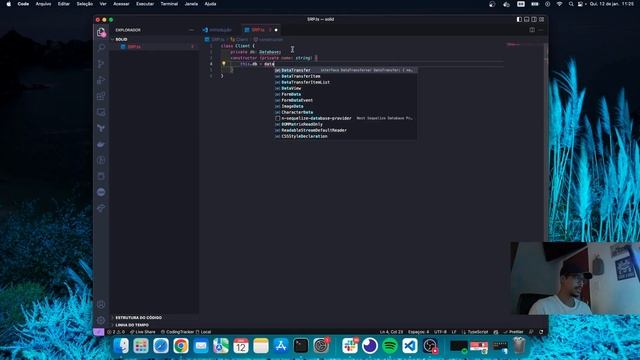Click UTF-8 encoding in status bar
The image size is (640, 360).
point(440,332)
